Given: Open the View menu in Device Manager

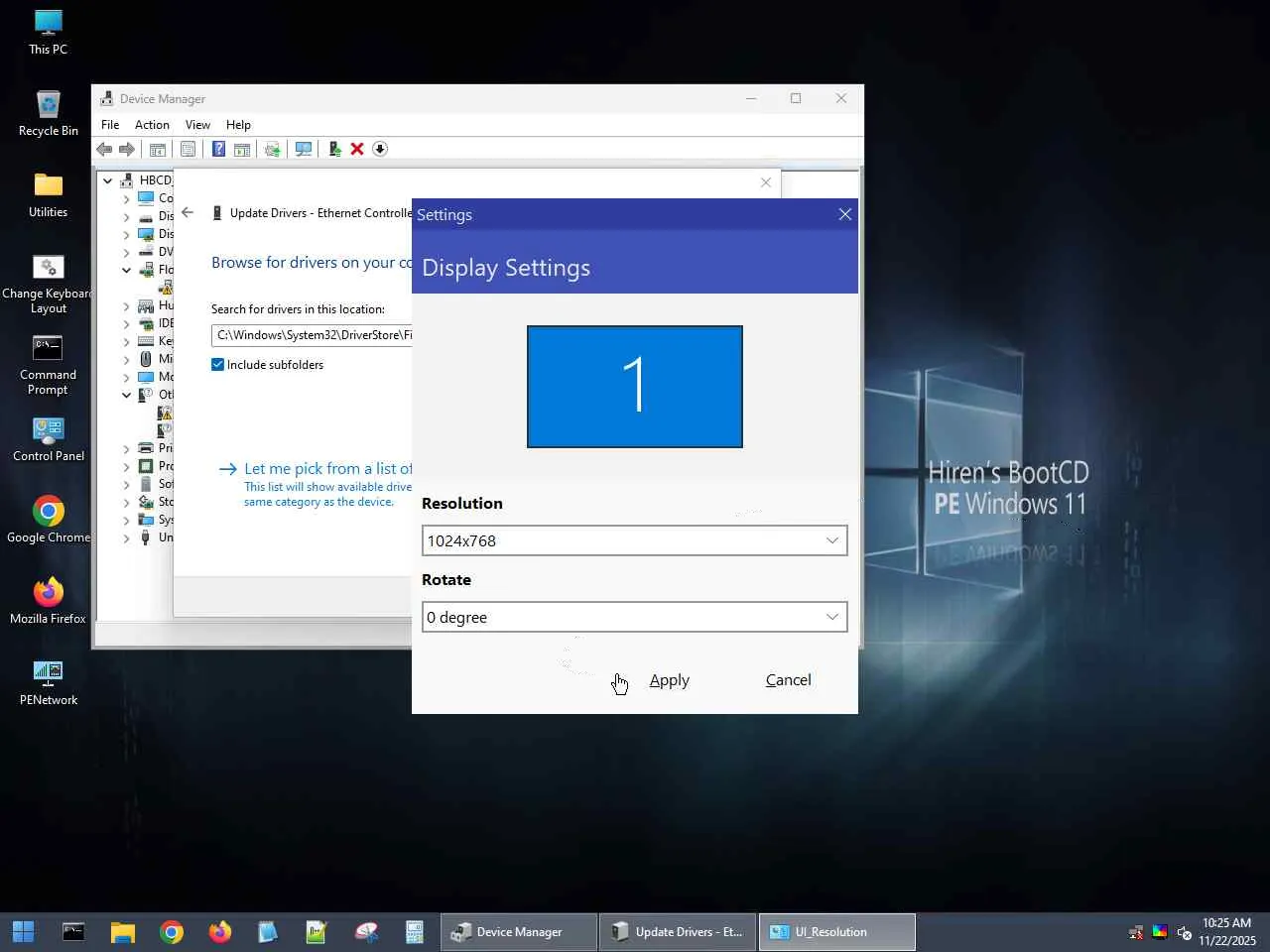Looking at the screenshot, I should click(x=197, y=125).
